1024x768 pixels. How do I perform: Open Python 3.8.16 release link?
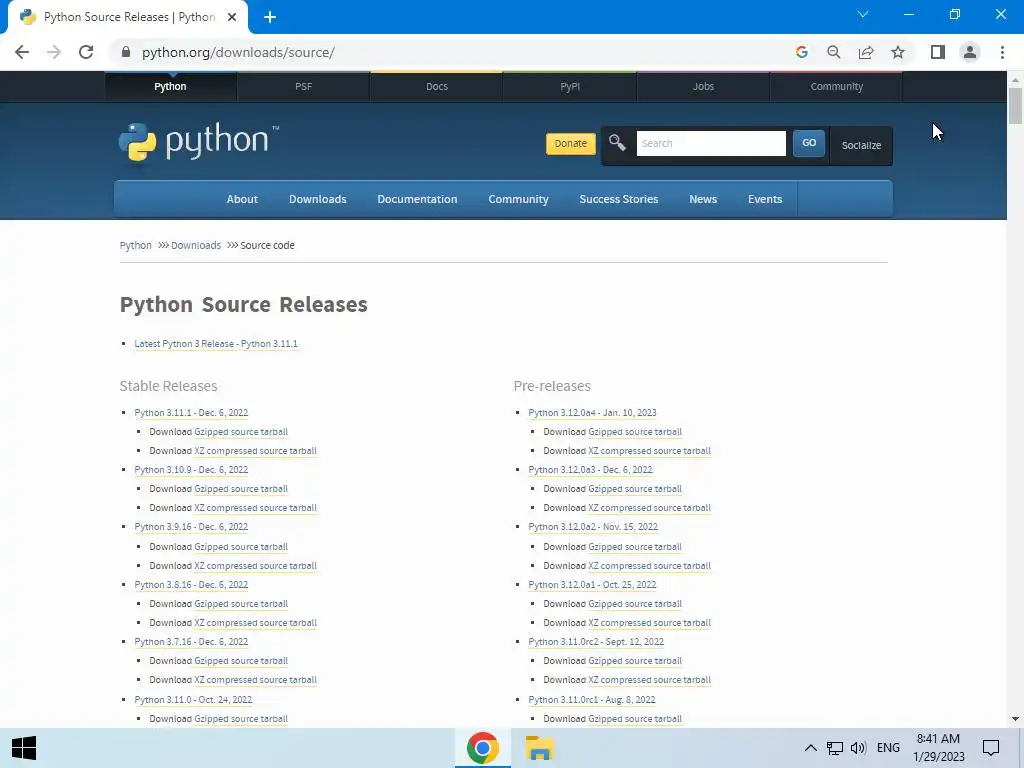191,584
